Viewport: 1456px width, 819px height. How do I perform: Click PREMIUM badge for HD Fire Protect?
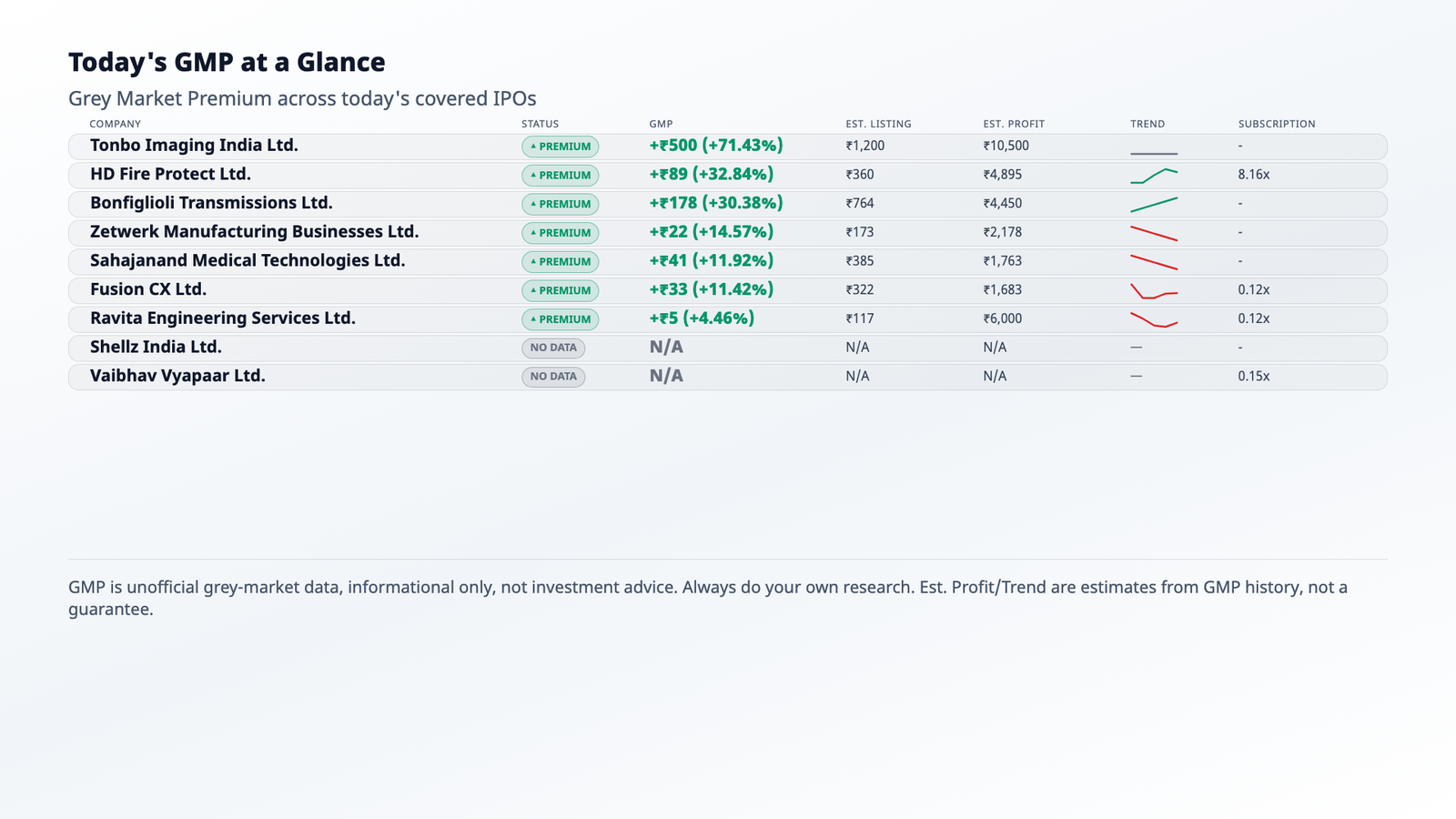pos(560,176)
